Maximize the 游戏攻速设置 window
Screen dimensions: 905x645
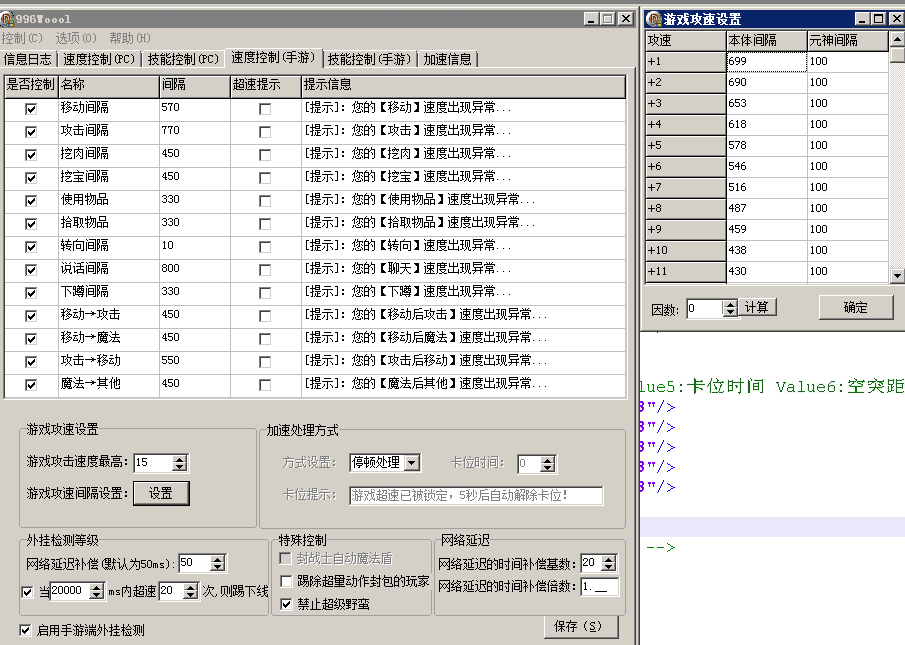[x=878, y=18]
